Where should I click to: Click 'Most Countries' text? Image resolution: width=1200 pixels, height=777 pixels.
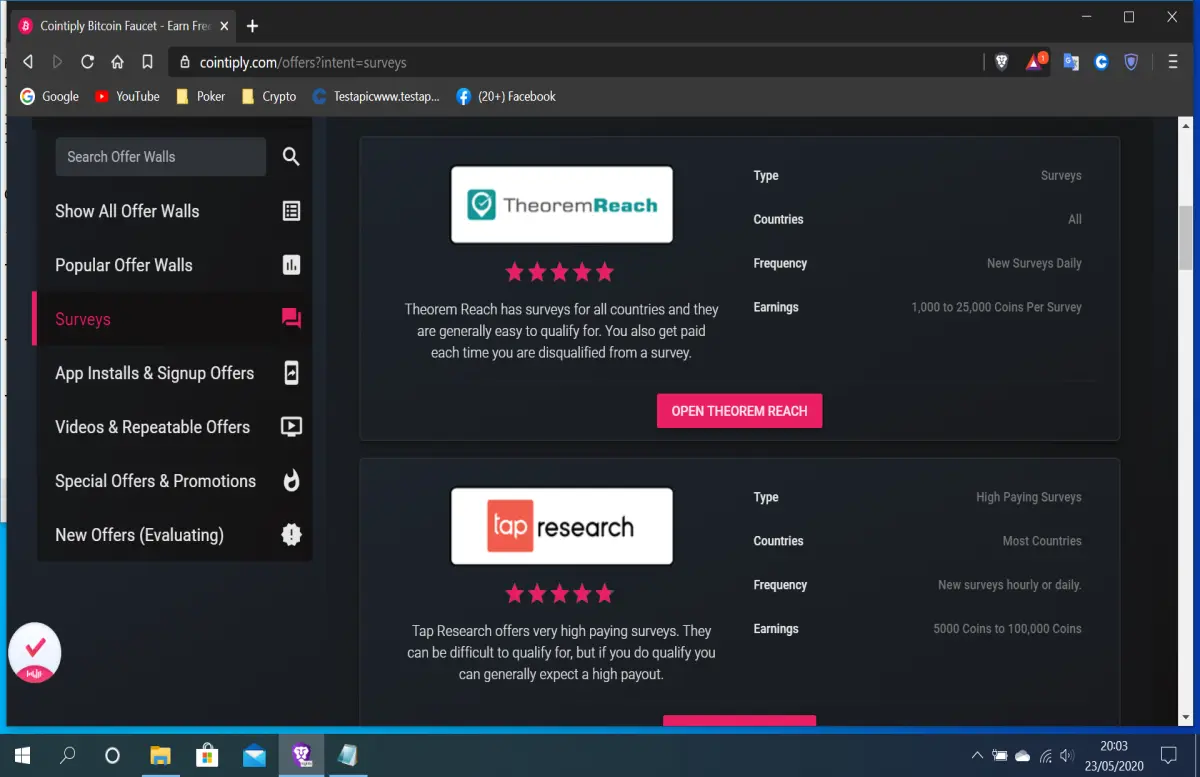(1042, 541)
